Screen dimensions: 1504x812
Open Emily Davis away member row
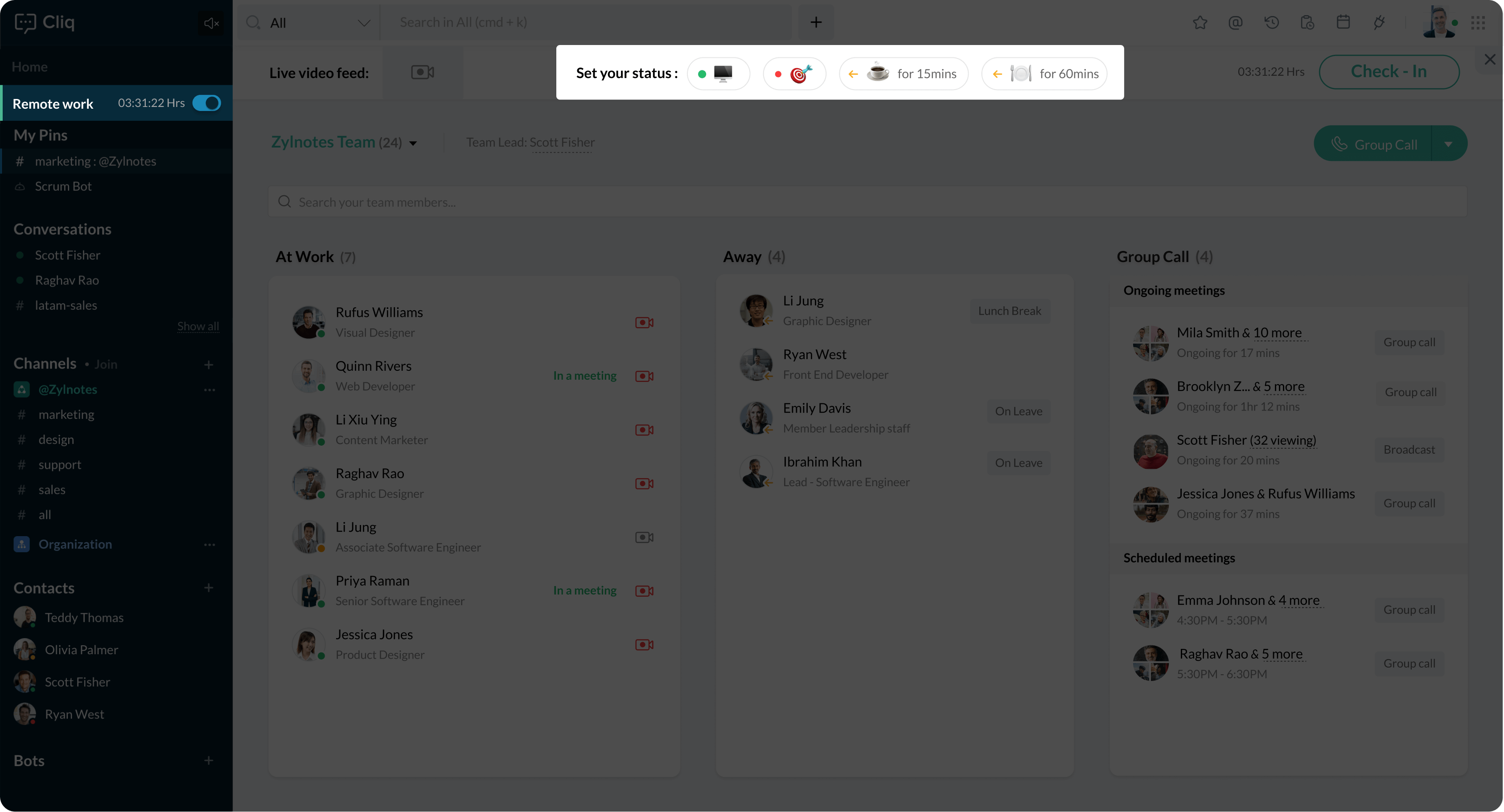tap(895, 418)
